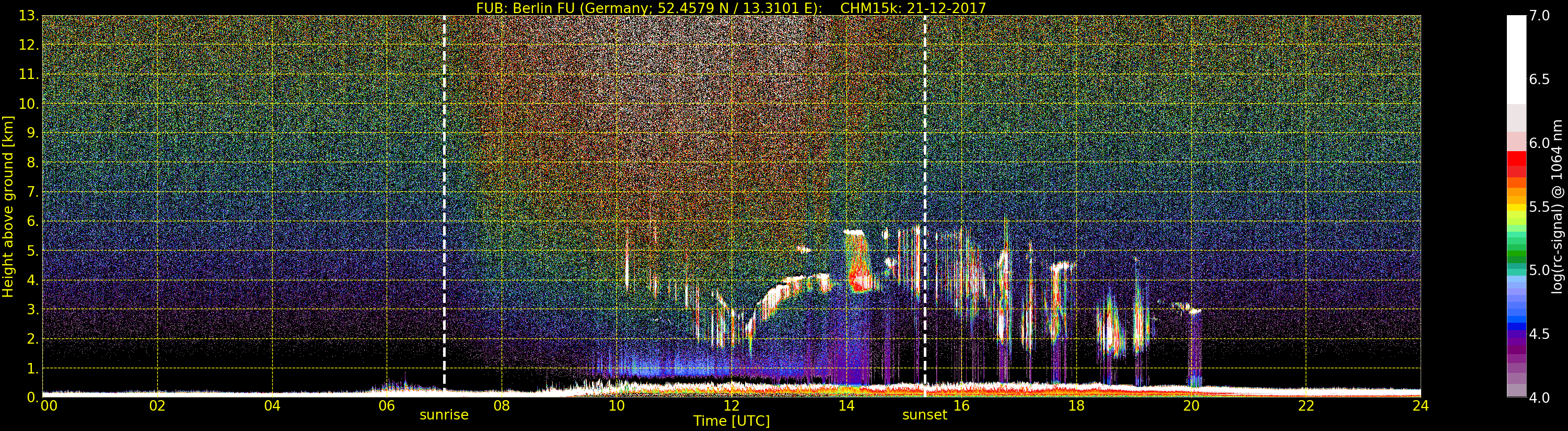Click the "00" time axis tick label
This screenshot has height=431, width=1568.
(x=49, y=406)
